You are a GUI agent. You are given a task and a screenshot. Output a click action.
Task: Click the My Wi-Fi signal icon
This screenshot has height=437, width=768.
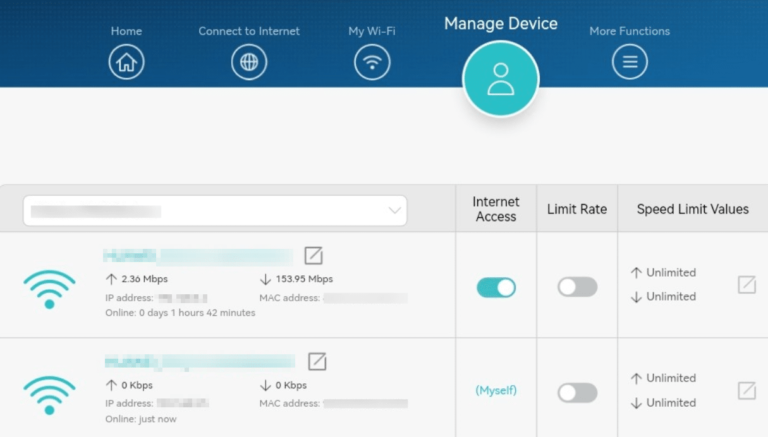point(372,62)
